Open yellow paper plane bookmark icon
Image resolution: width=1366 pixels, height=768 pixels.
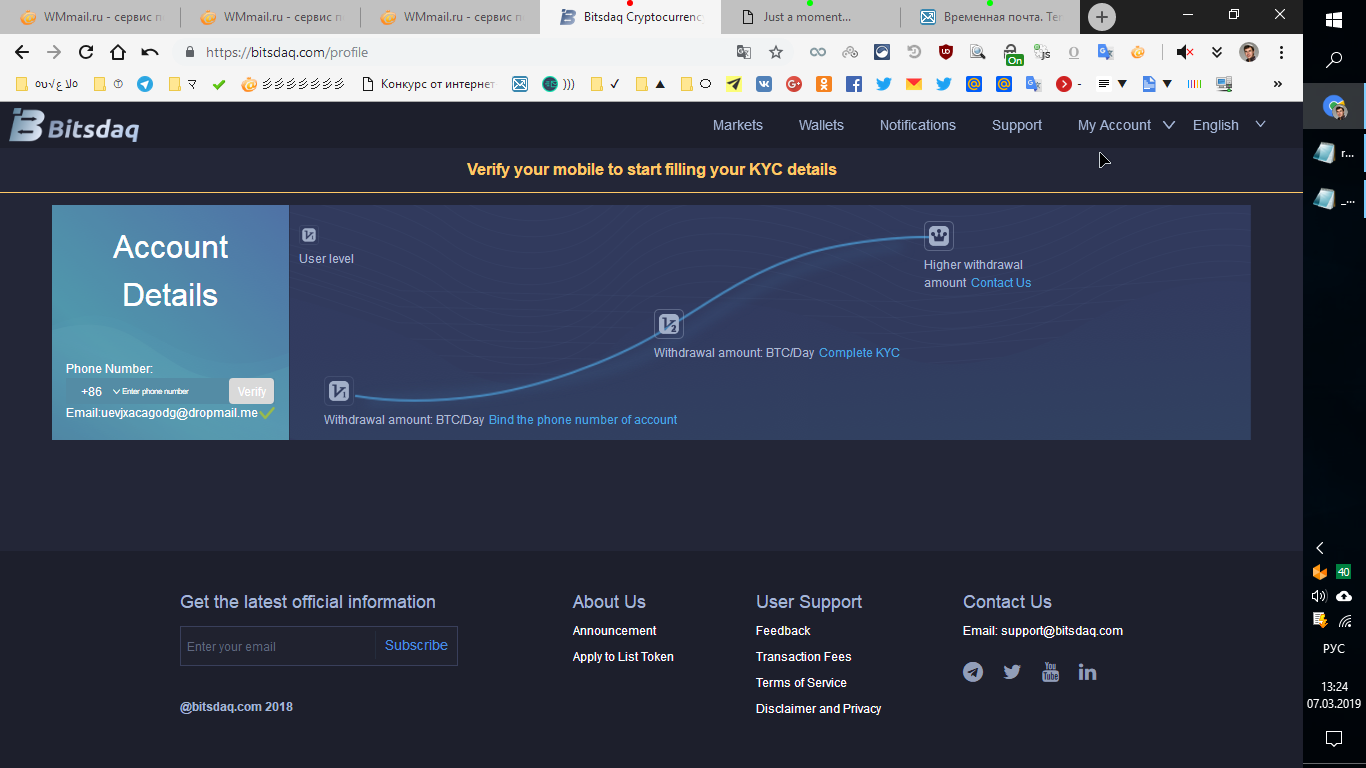(x=734, y=84)
